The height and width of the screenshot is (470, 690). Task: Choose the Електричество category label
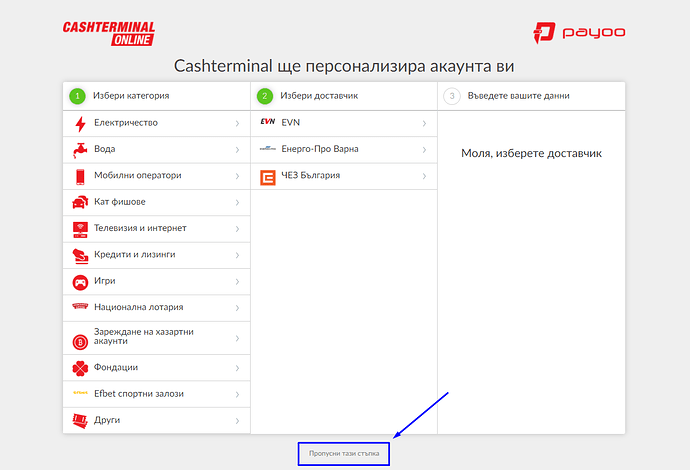[126, 123]
